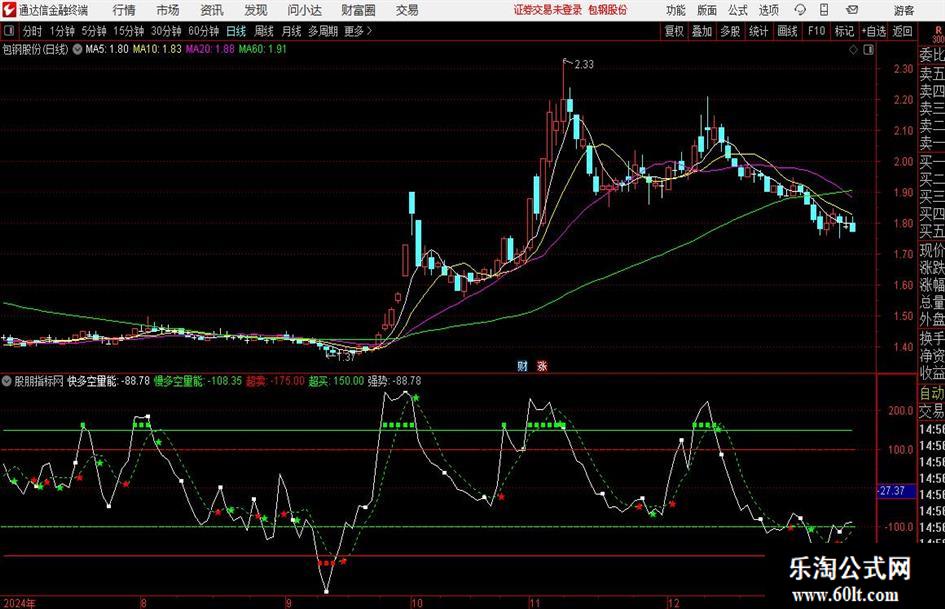
Task: Switch to the 15分钟 period tab
Action: 129,31
